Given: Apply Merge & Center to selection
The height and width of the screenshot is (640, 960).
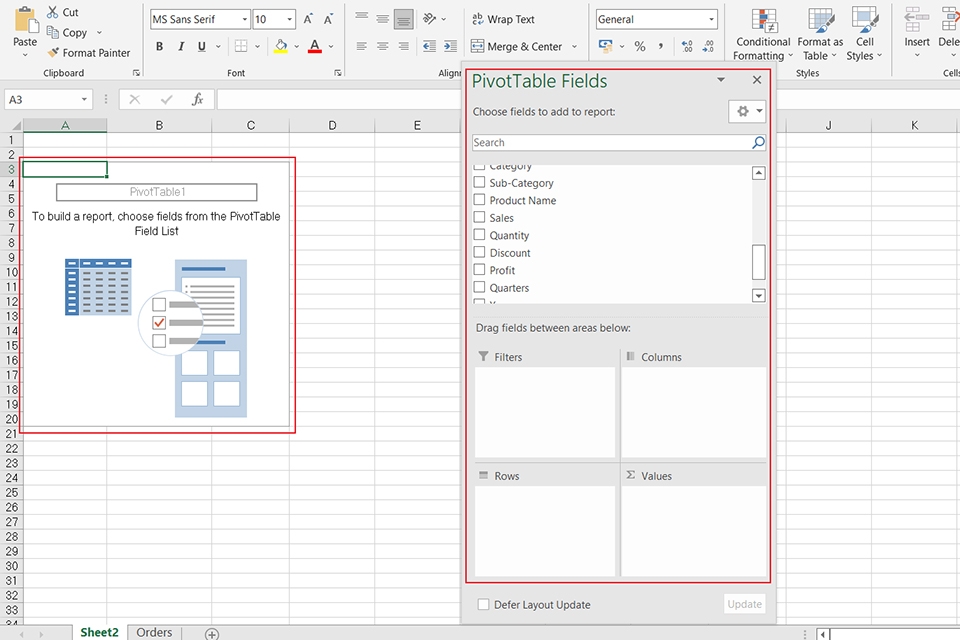Looking at the screenshot, I should click(x=520, y=46).
